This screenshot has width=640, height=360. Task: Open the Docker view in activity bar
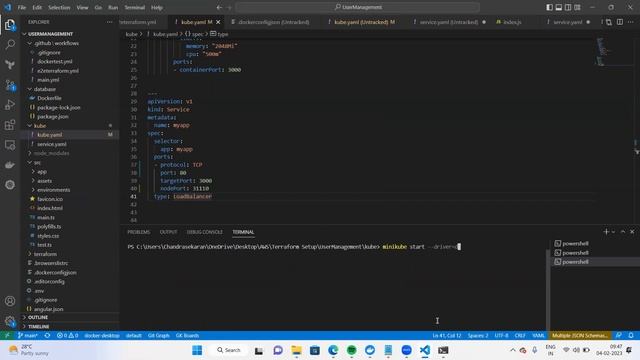click(10, 165)
